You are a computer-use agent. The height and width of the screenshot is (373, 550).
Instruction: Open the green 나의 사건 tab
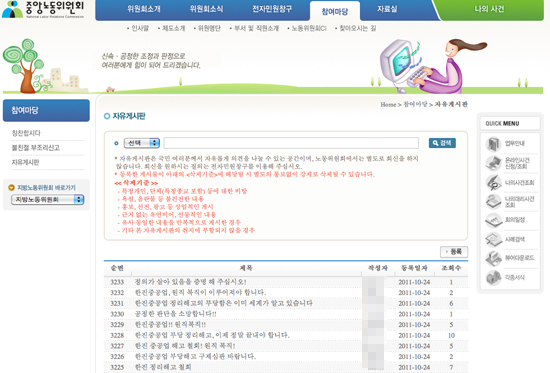pos(489,9)
